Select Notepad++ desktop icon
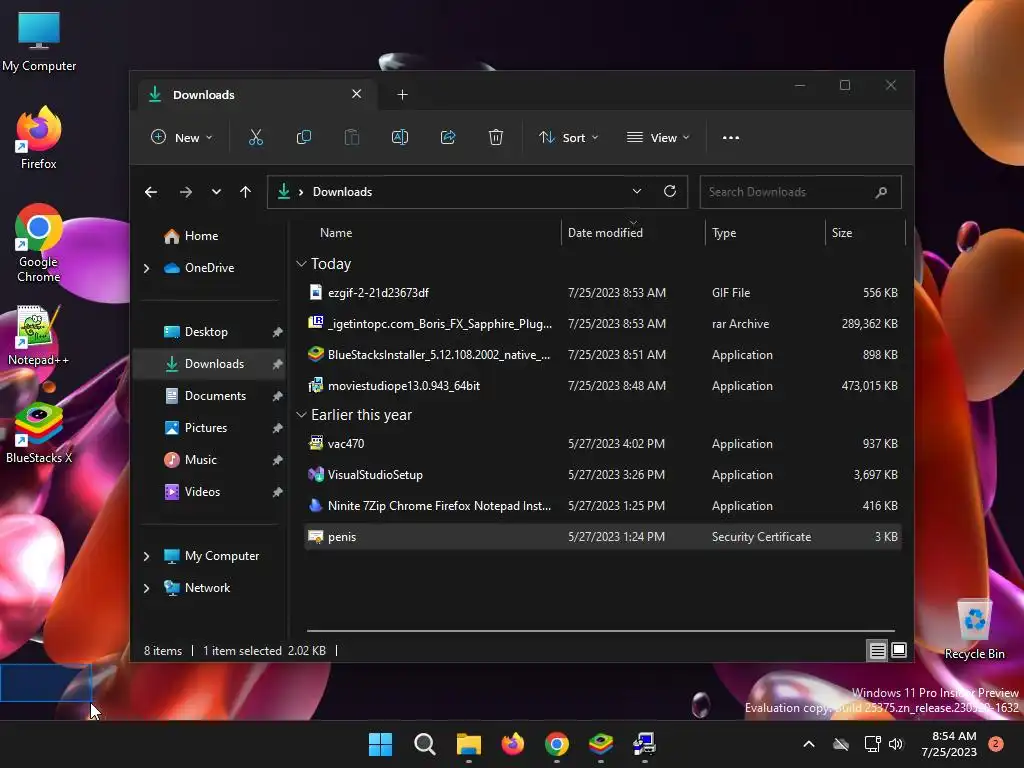Image resolution: width=1024 pixels, height=768 pixels. click(x=39, y=335)
